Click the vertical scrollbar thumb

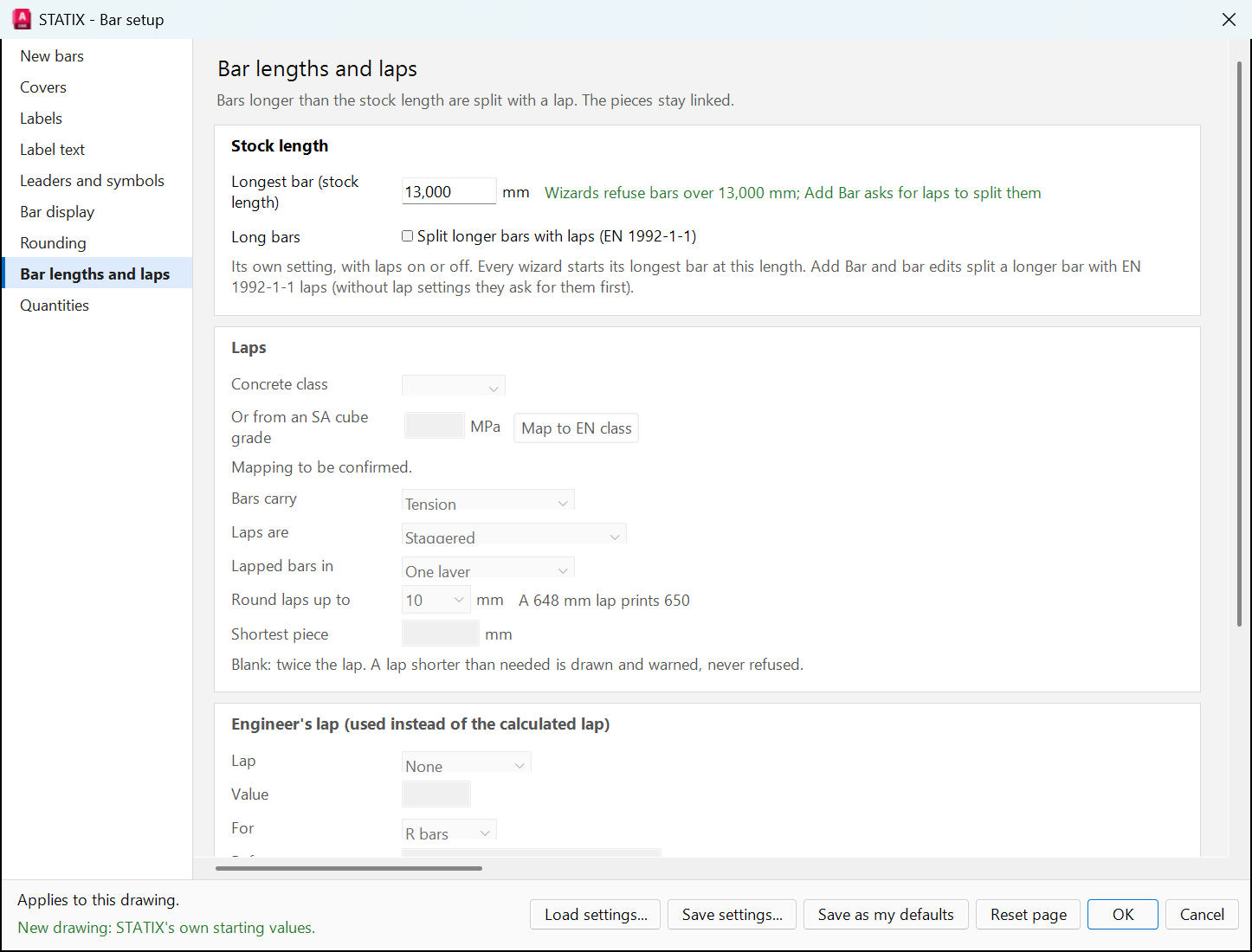[x=1239, y=344]
